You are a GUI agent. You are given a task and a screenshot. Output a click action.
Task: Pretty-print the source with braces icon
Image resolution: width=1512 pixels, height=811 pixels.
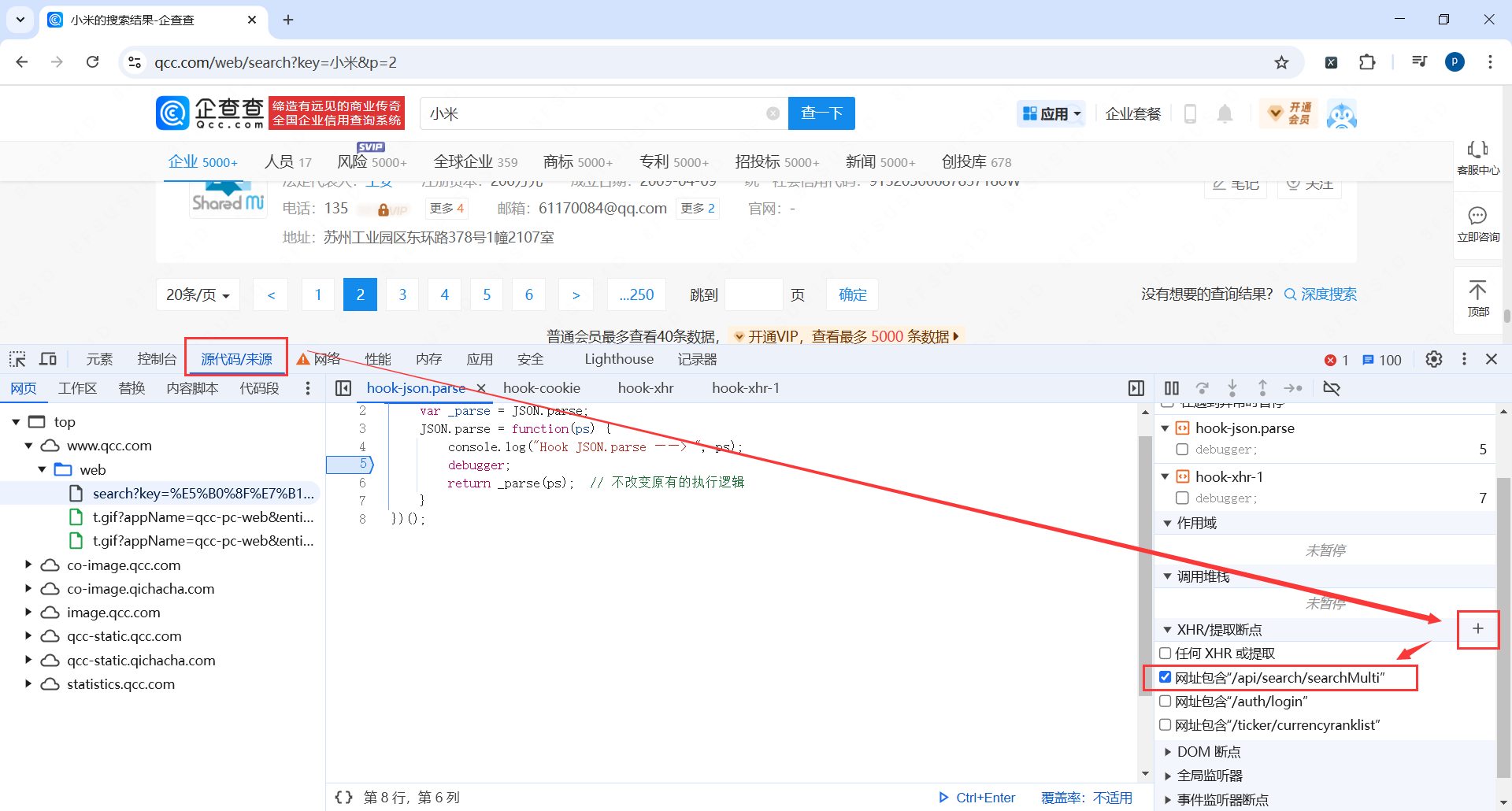pos(343,798)
